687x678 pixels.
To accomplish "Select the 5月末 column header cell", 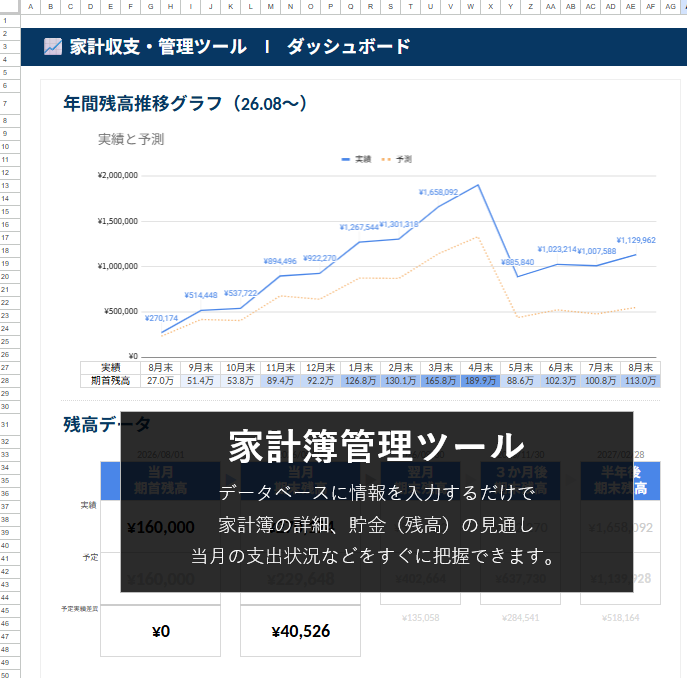I will click(521, 368).
